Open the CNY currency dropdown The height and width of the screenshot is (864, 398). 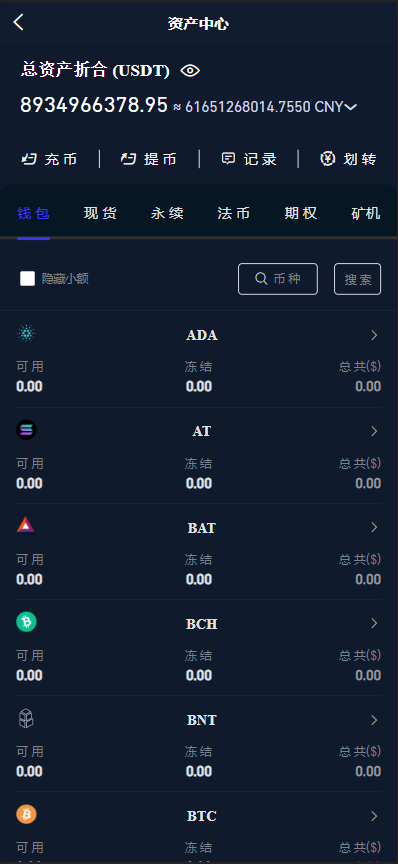click(351, 107)
